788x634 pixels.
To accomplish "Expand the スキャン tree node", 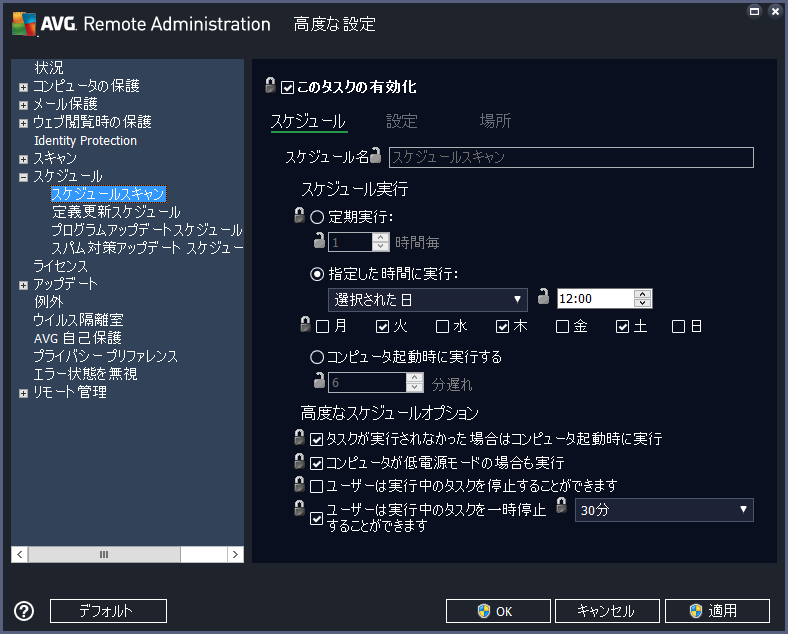I will (23, 159).
